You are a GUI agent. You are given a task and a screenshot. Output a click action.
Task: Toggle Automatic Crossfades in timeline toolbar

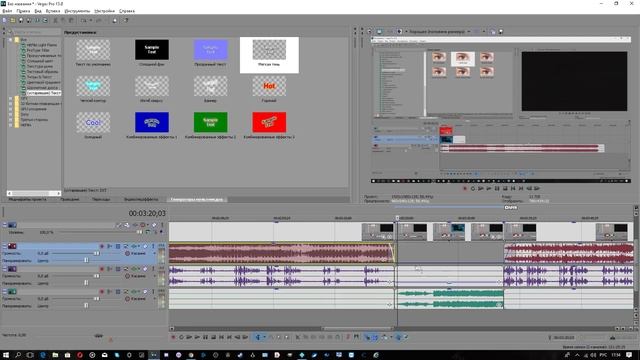[x=375, y=337]
